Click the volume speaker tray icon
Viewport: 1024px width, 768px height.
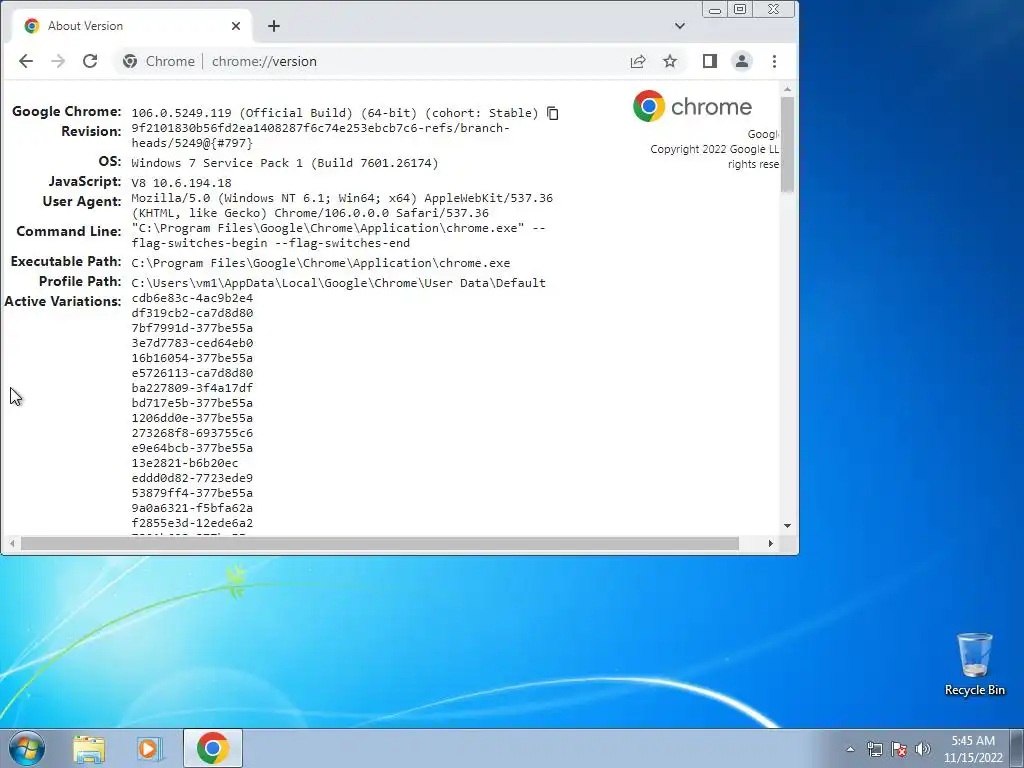(923, 749)
